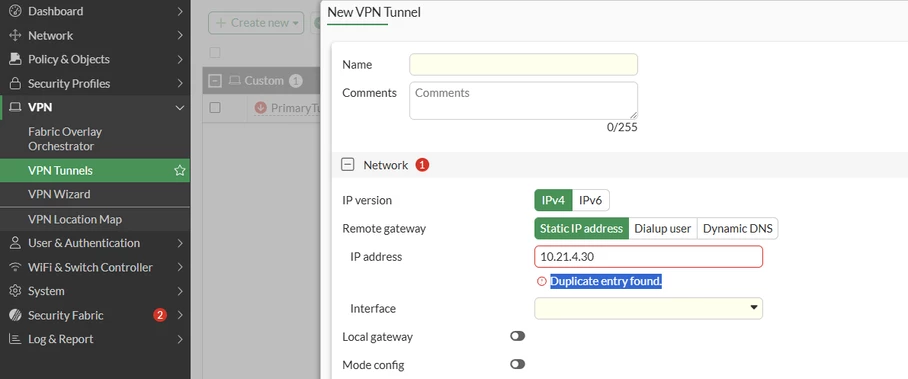
Task: Click the laptop icon beside Custom group
Action: (x=235, y=81)
